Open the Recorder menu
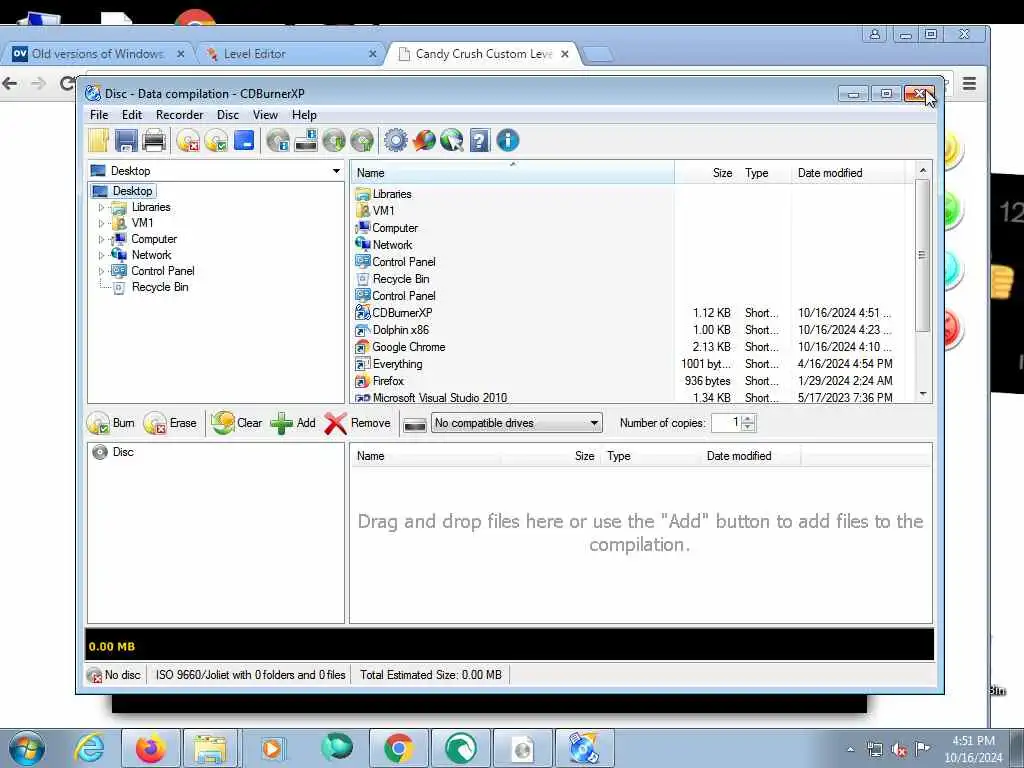The height and width of the screenshot is (768, 1024). coord(180,115)
